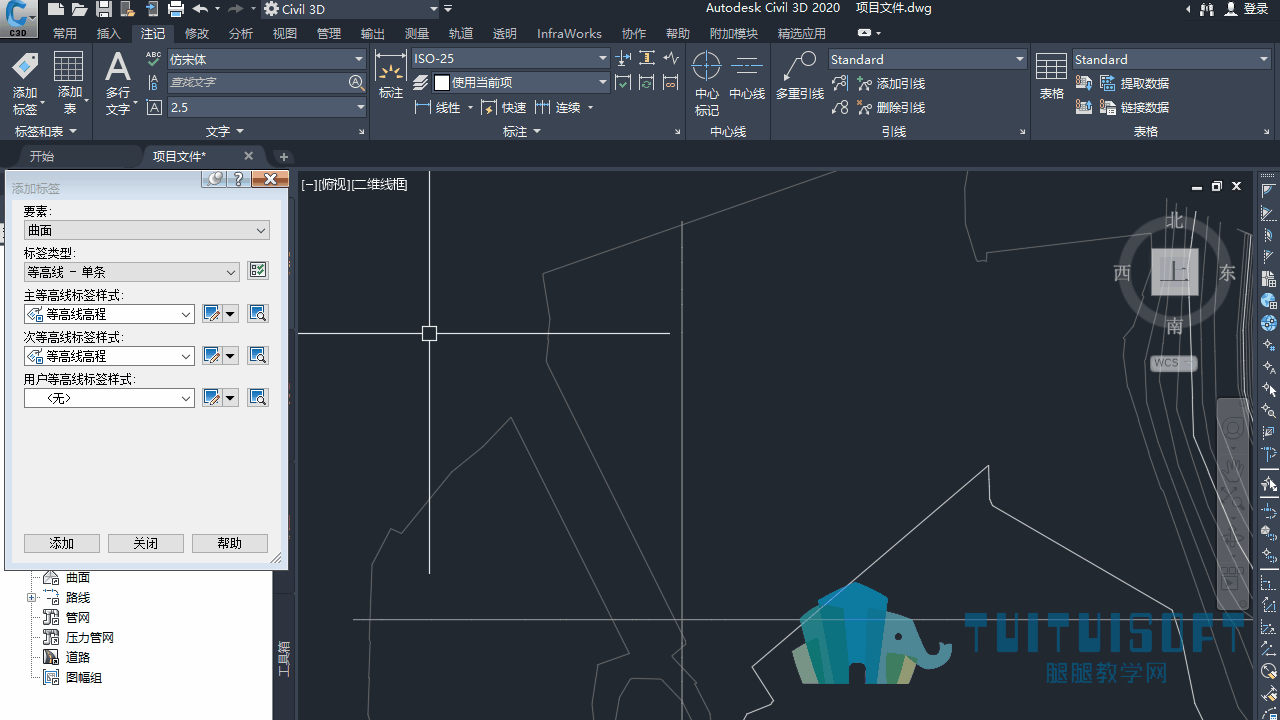This screenshot has height=720, width=1280.
Task: Select the Centerline (中心线) tool
Action: coord(747,76)
